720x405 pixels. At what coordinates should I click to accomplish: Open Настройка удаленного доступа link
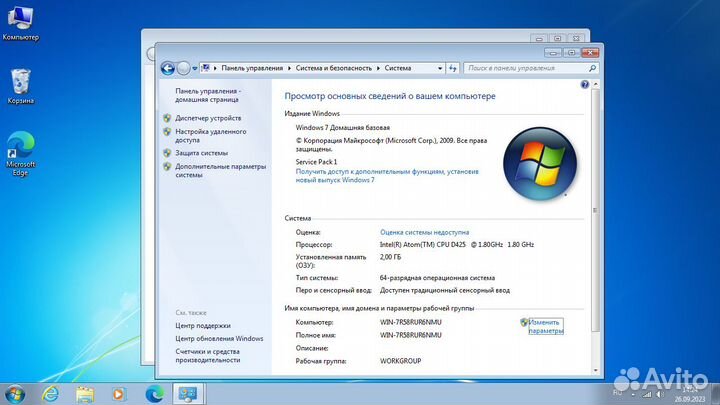point(211,135)
